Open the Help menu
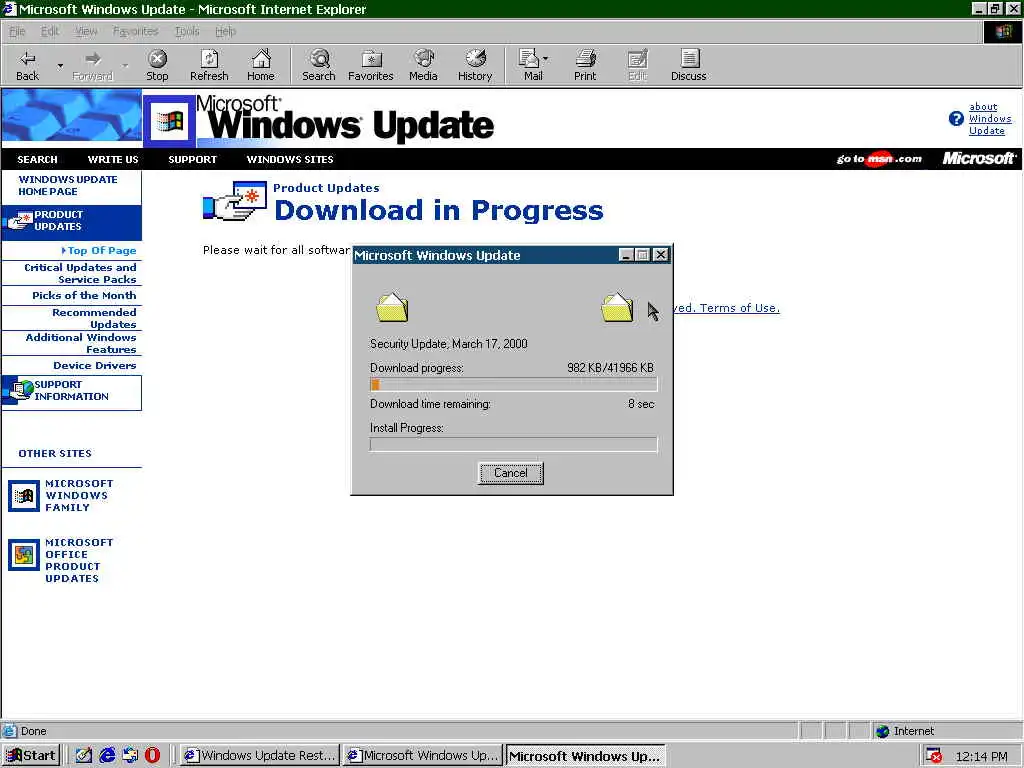 (x=225, y=31)
